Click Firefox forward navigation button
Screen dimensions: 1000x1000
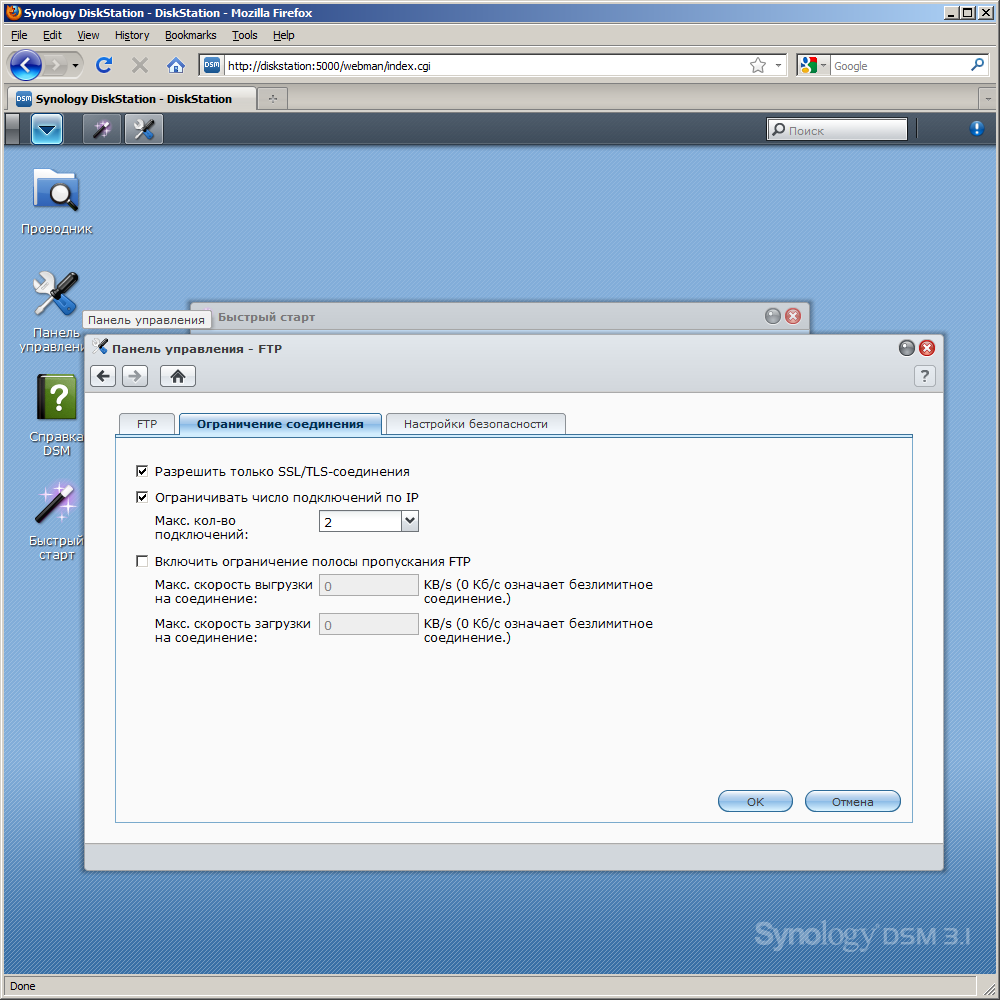pos(56,65)
